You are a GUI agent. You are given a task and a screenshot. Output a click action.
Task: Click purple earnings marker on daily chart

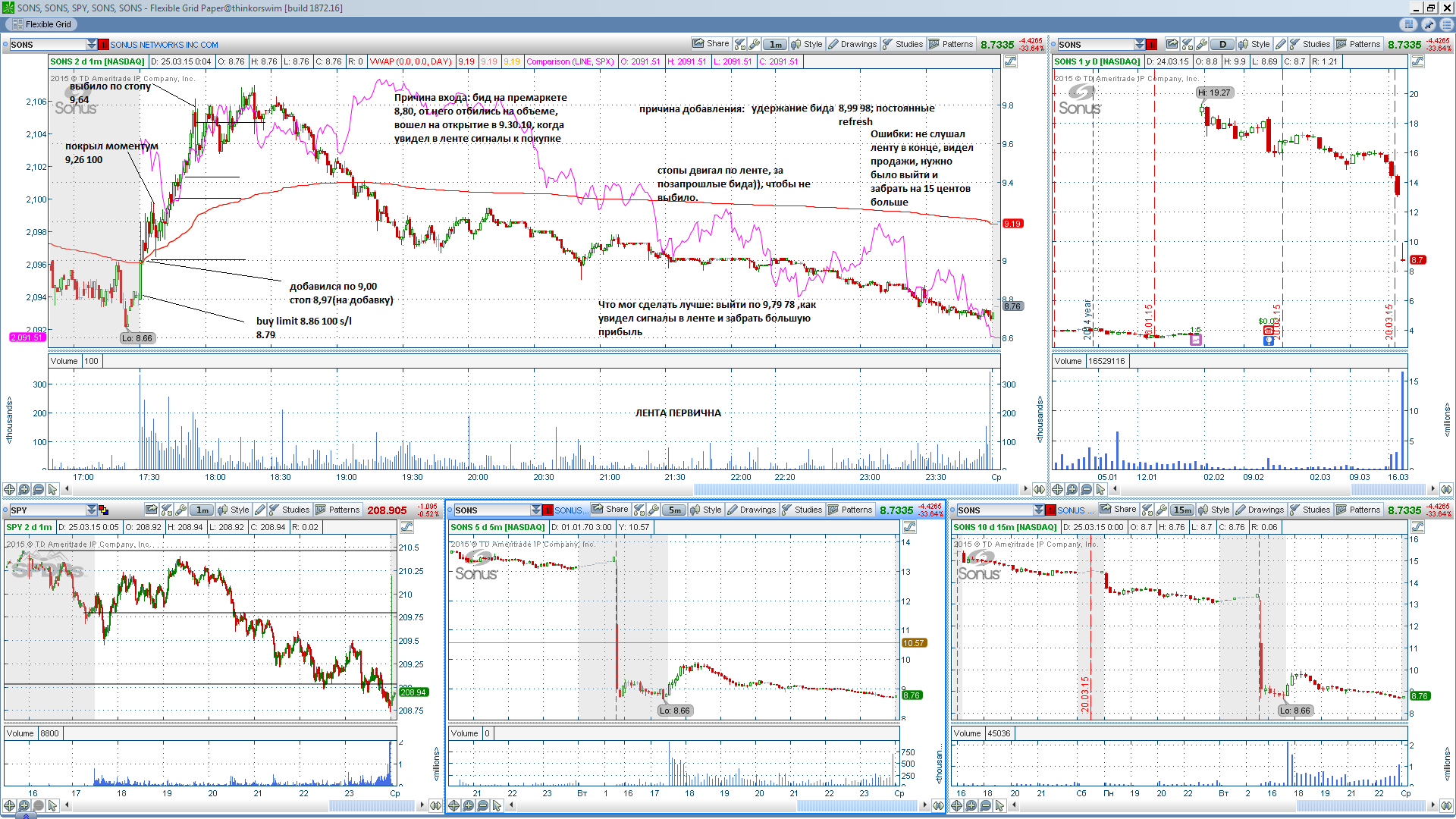(x=1196, y=340)
